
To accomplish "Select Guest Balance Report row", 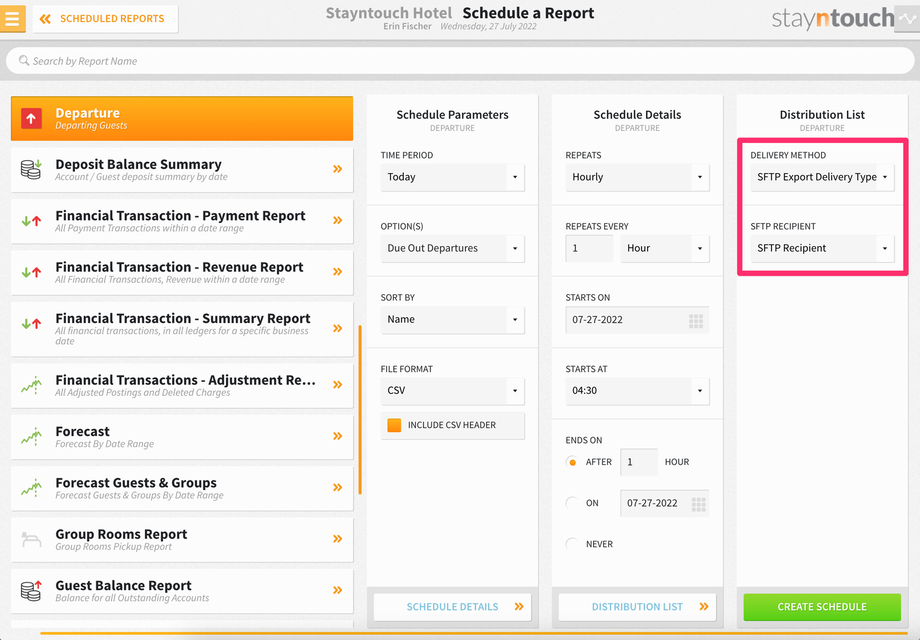I will click(x=182, y=591).
